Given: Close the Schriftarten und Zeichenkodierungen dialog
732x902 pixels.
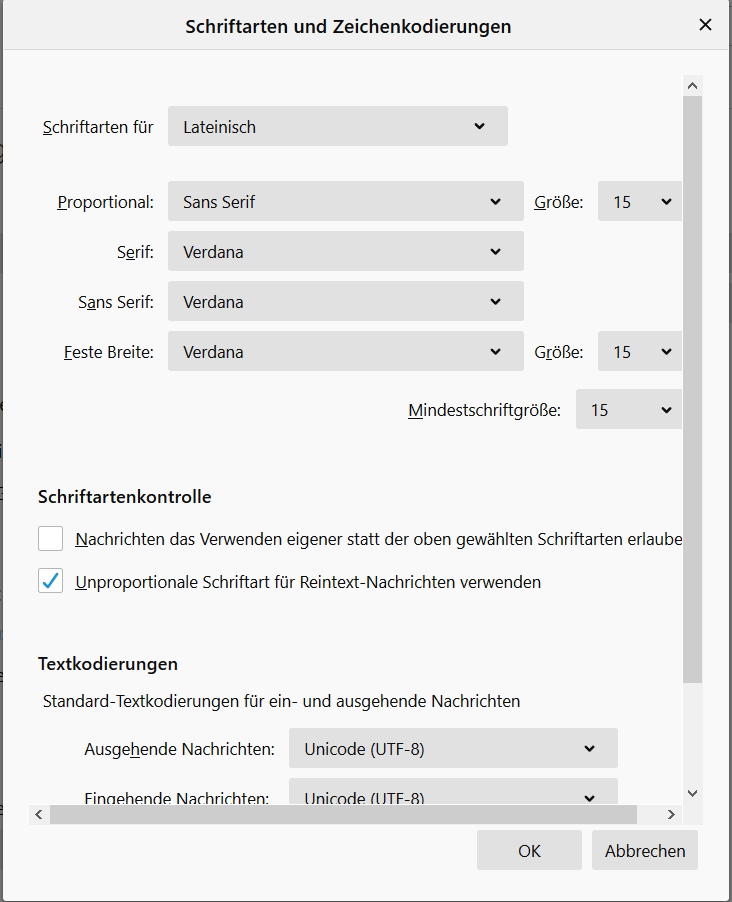Looking at the screenshot, I should pyautogui.click(x=705, y=25).
